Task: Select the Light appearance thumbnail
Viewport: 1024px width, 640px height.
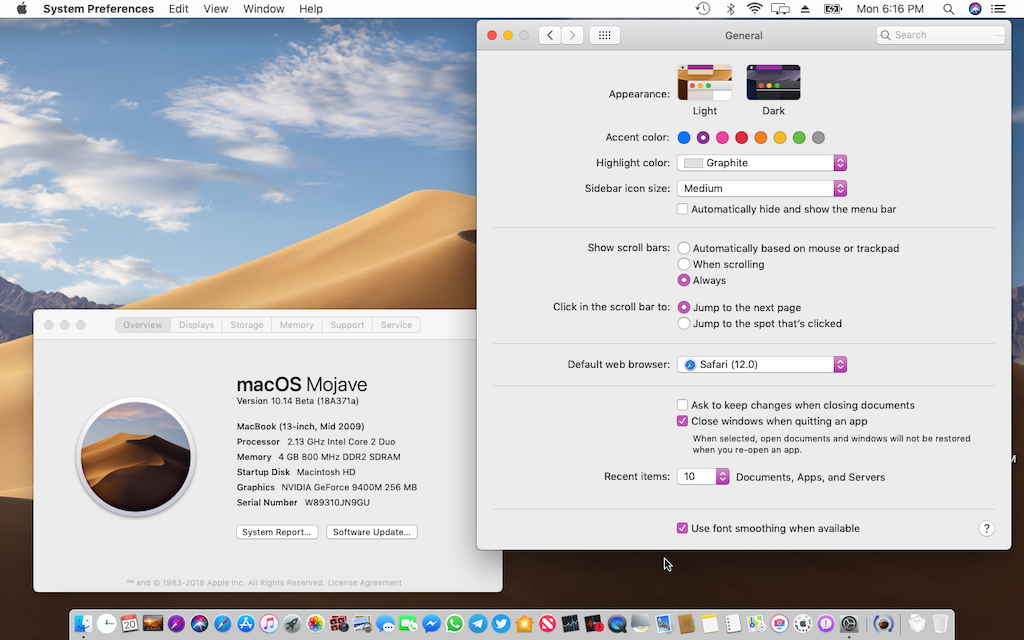Action: pyautogui.click(x=705, y=82)
